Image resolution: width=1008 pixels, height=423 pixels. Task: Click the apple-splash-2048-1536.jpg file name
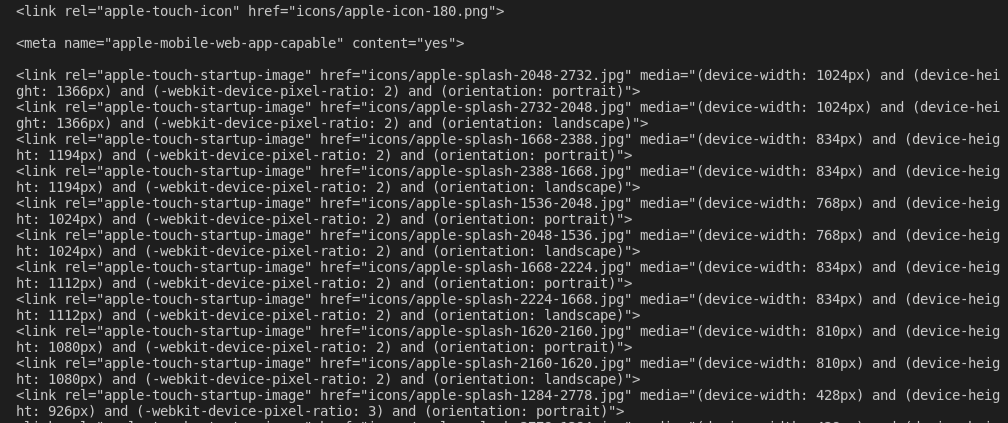[x=520, y=236]
